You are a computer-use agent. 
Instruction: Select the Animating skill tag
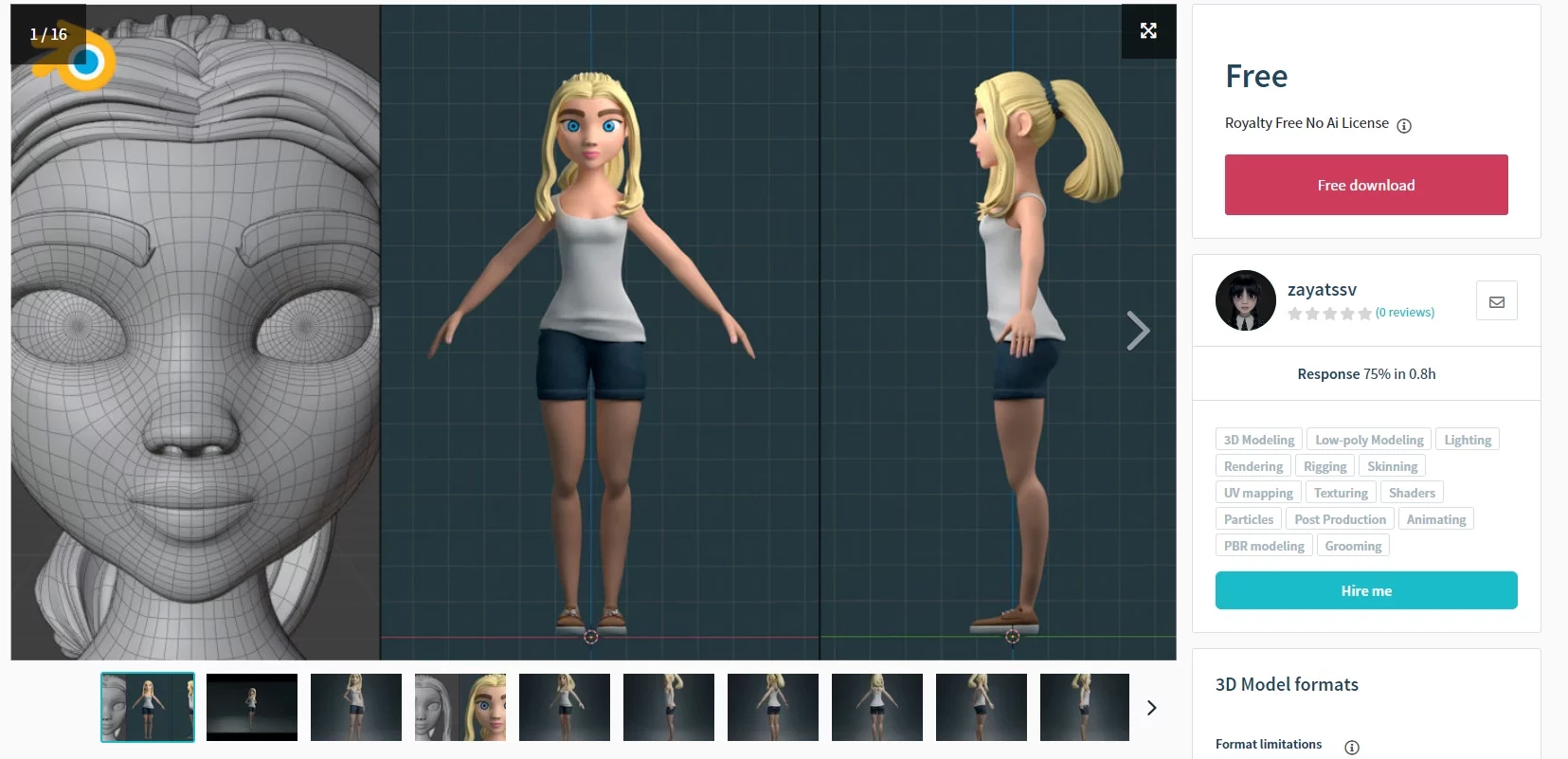(x=1436, y=519)
